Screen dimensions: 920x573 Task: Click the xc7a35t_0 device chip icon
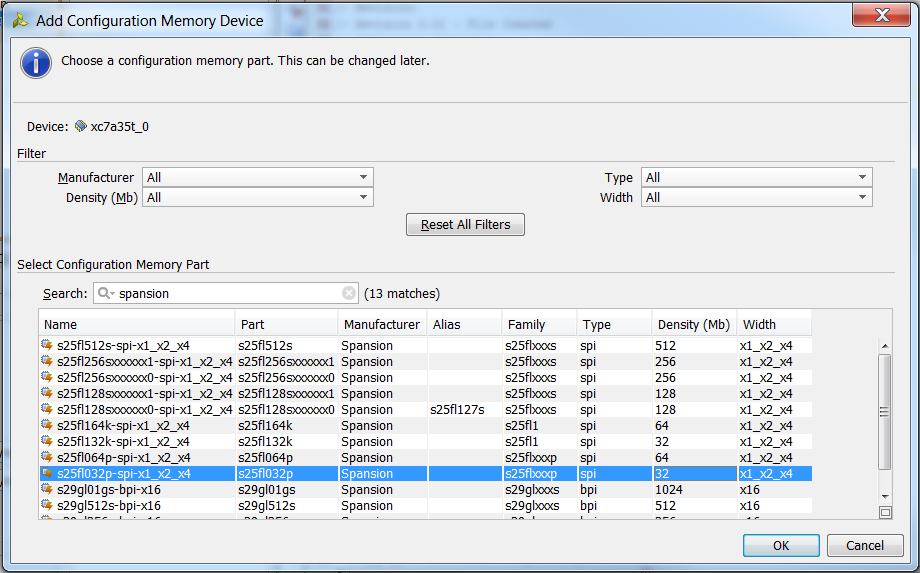(x=80, y=126)
